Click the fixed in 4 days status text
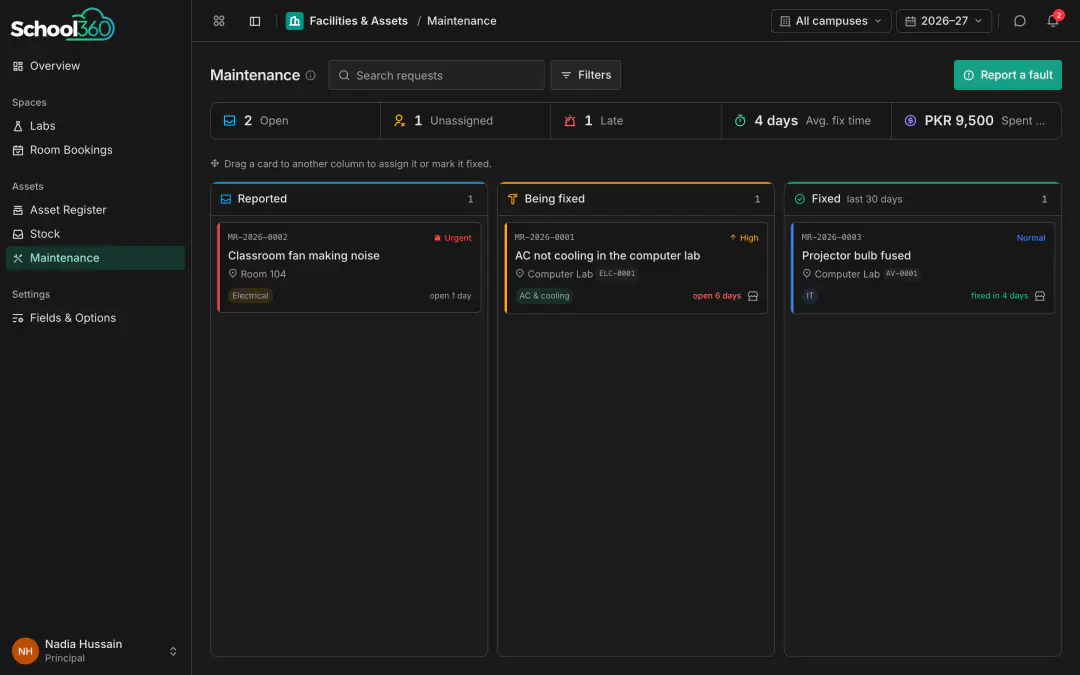Screen dimensions: 1080x675 (999, 296)
